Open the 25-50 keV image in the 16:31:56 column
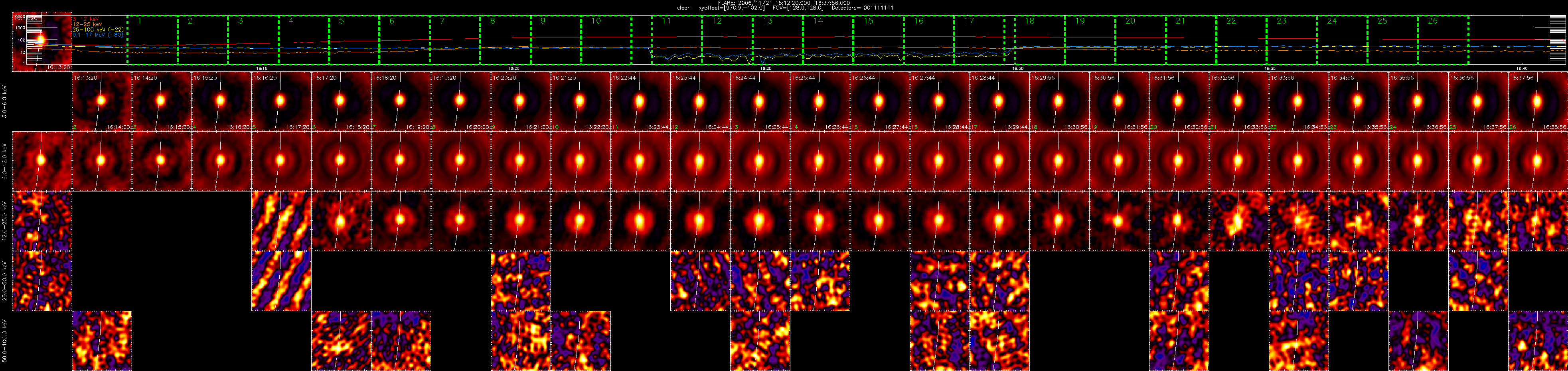 [x=1179, y=281]
